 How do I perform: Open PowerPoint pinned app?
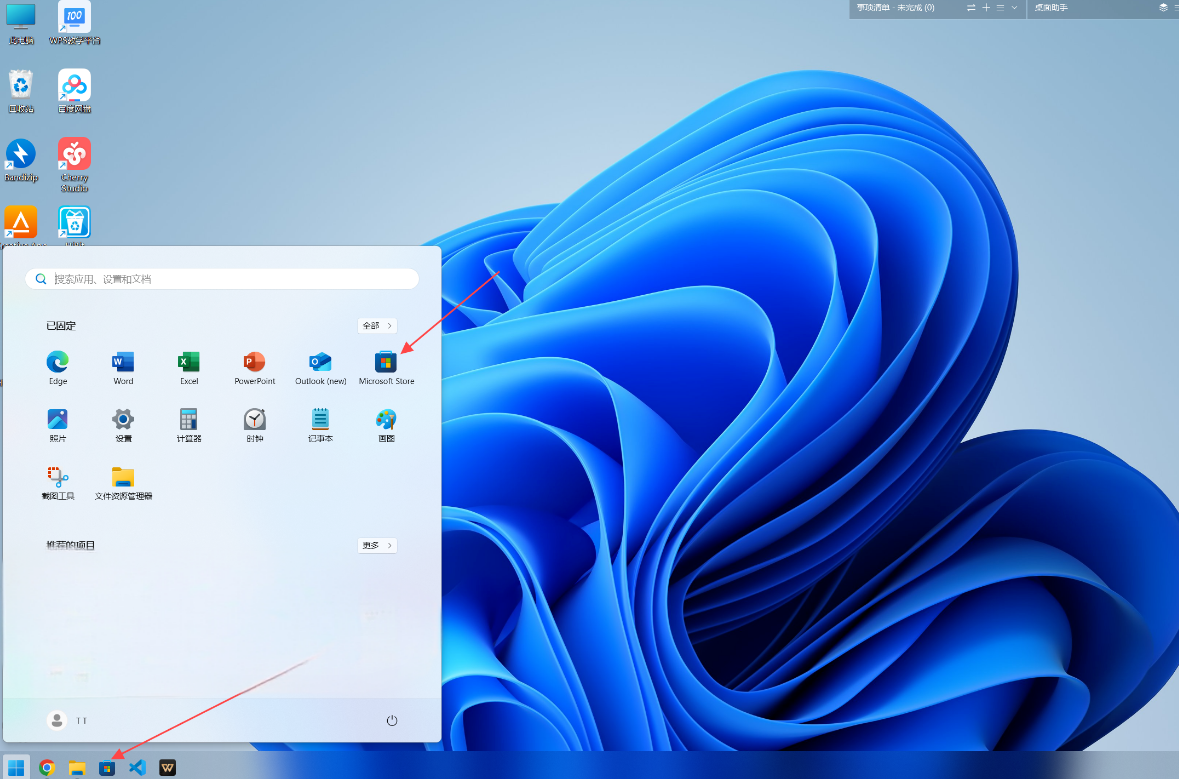coord(254,368)
